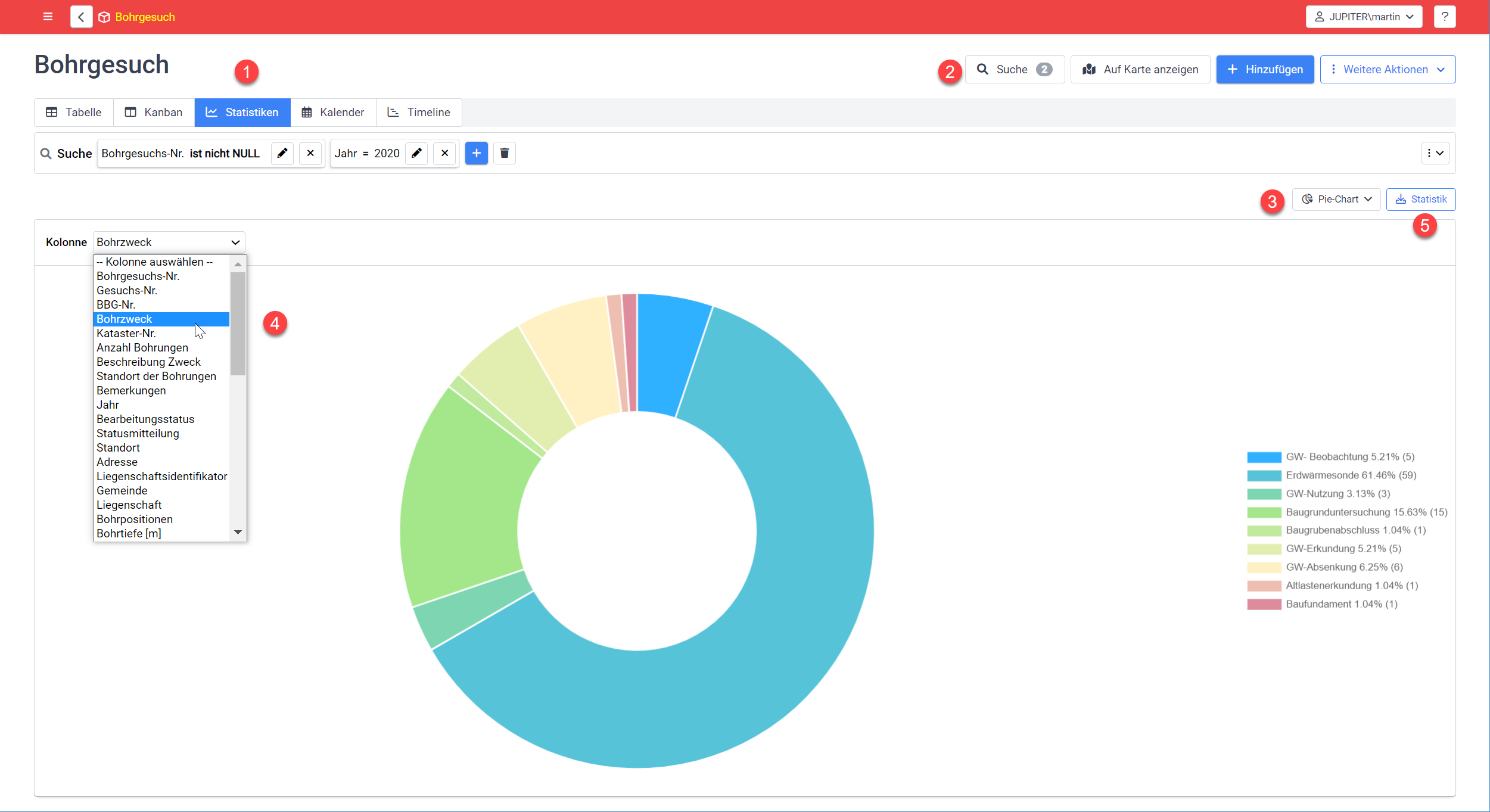Edit the Bohrgesuchs-Nr. filter with its pencil icon
The height and width of the screenshot is (812, 1490).
(x=282, y=153)
